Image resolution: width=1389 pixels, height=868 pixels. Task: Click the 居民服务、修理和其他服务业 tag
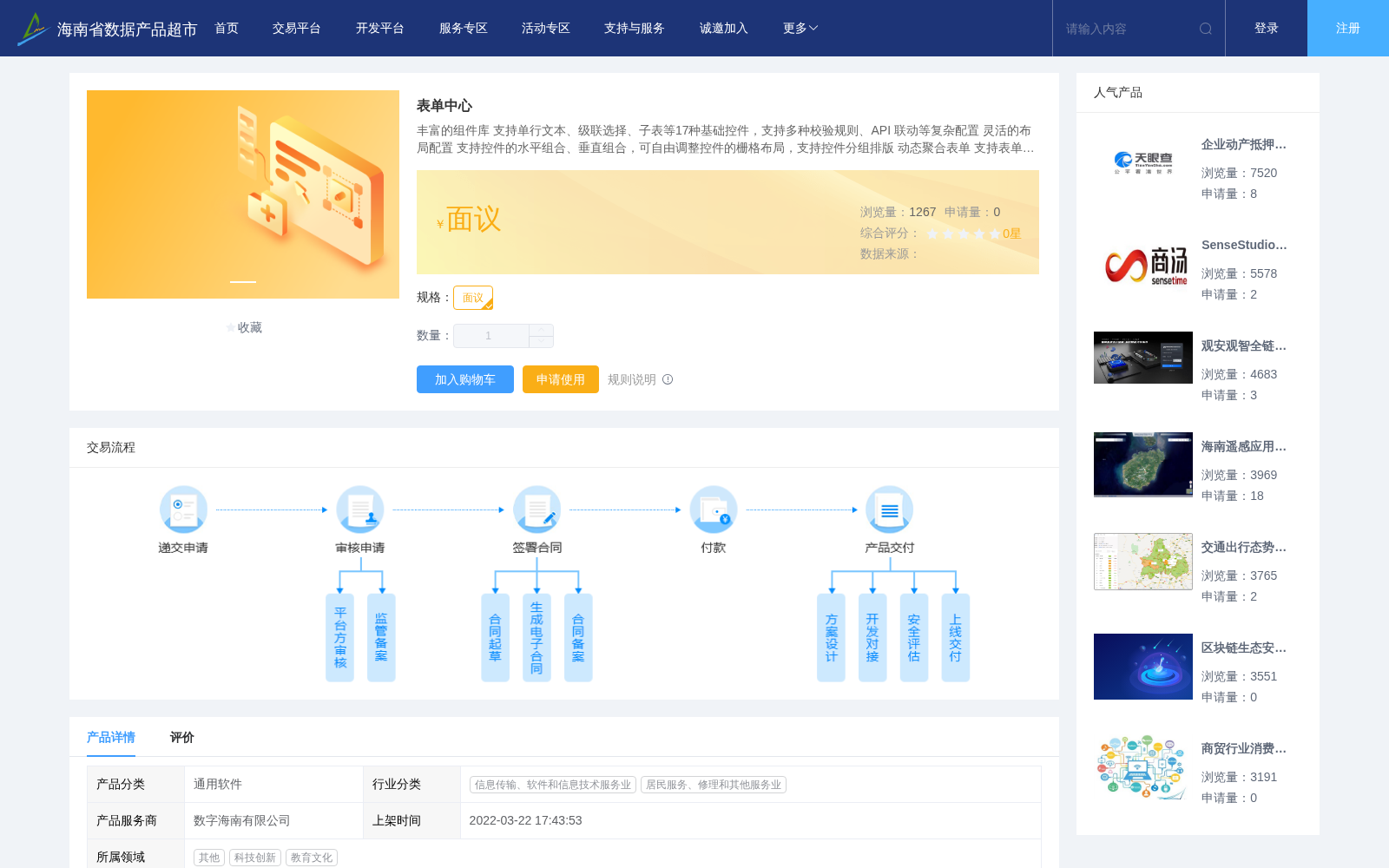coord(714,785)
